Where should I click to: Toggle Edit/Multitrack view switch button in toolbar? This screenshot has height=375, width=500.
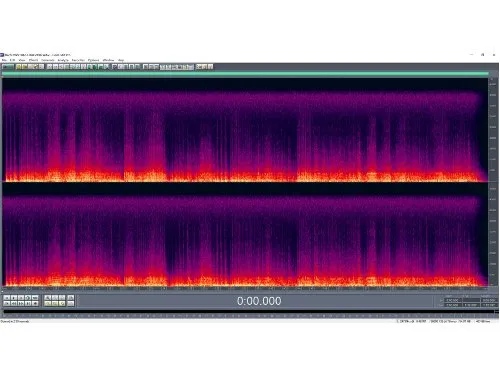click(x=8, y=67)
